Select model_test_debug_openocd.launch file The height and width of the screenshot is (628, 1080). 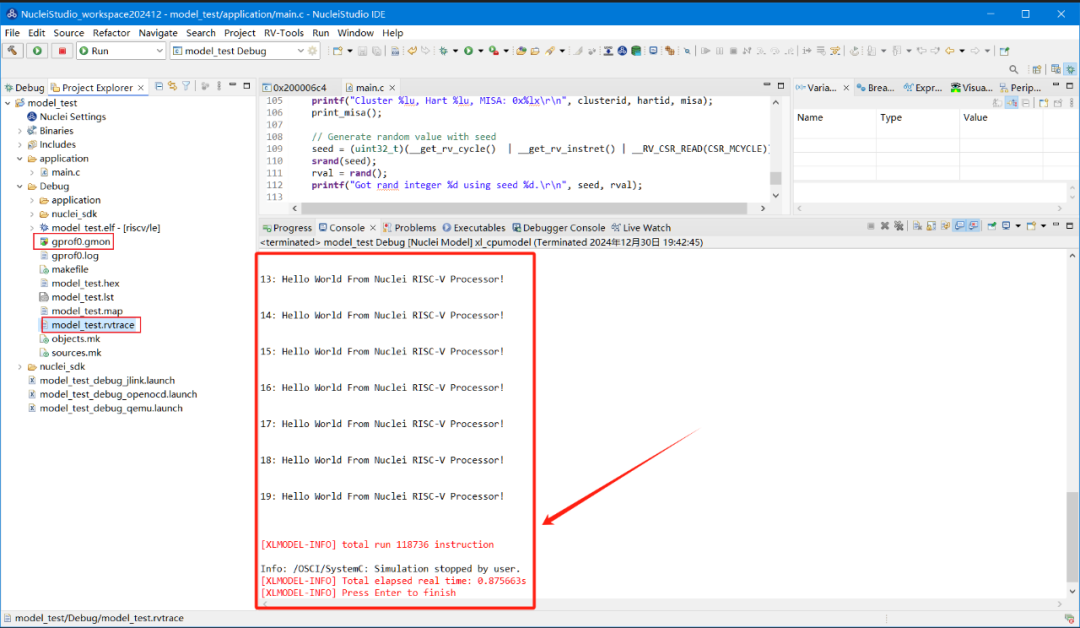[118, 394]
